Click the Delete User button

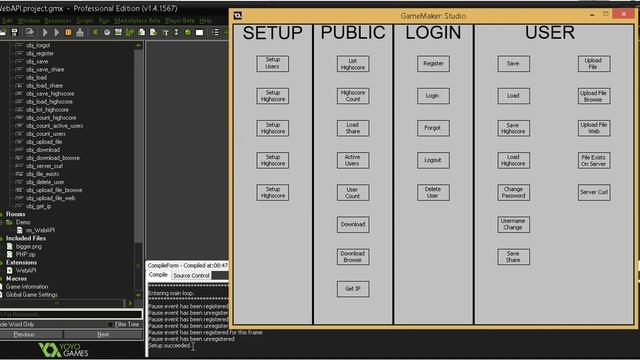tap(433, 192)
